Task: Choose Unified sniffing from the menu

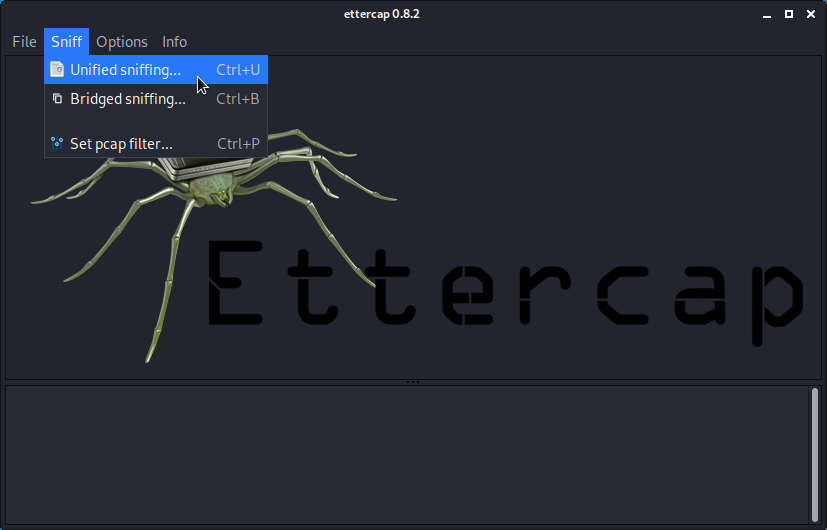Action: (x=156, y=70)
